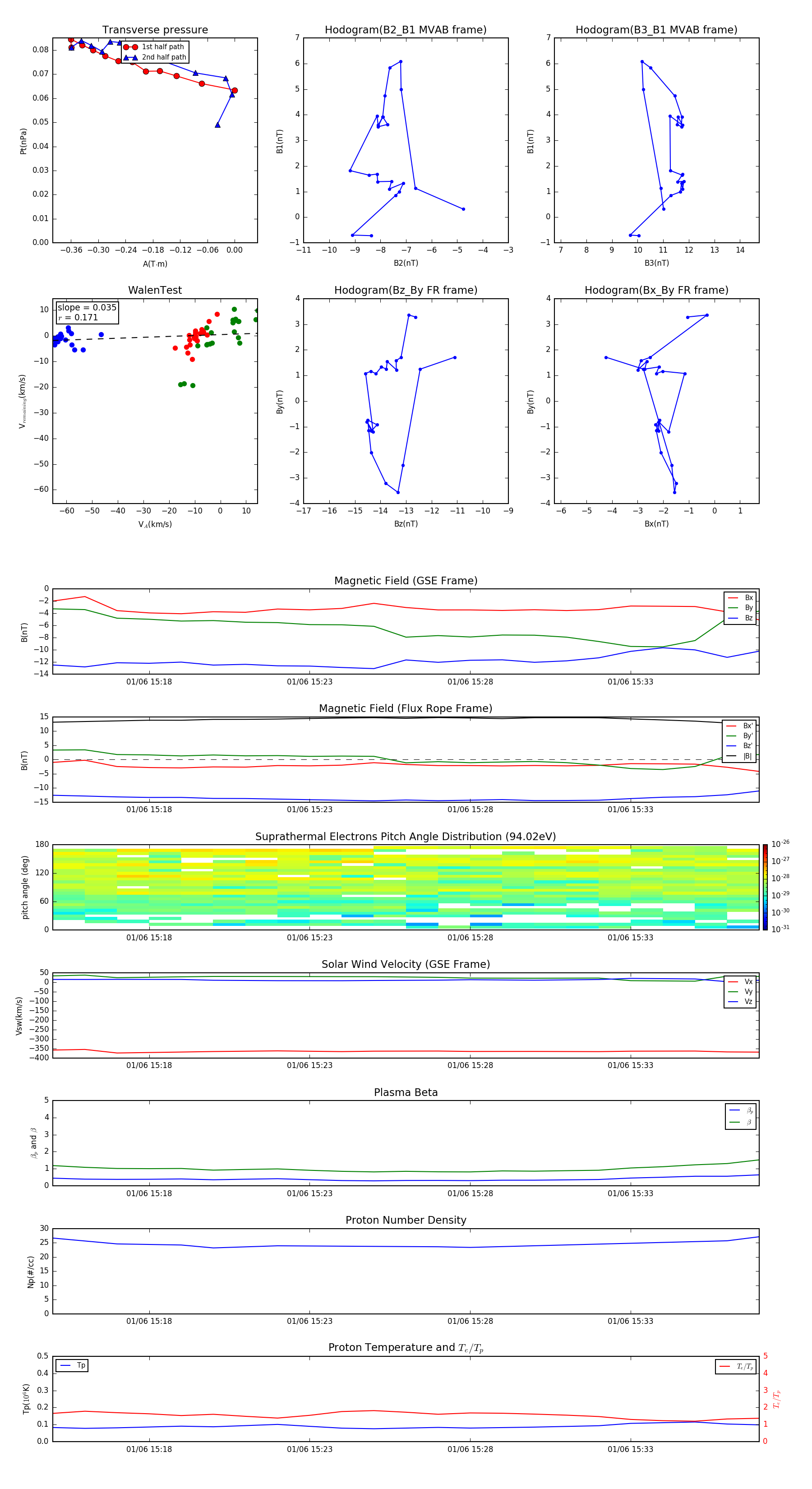Click the "−0.36" tick on Transverse pressure axis
Screen dimensions: 812x1489
[x=70, y=250]
